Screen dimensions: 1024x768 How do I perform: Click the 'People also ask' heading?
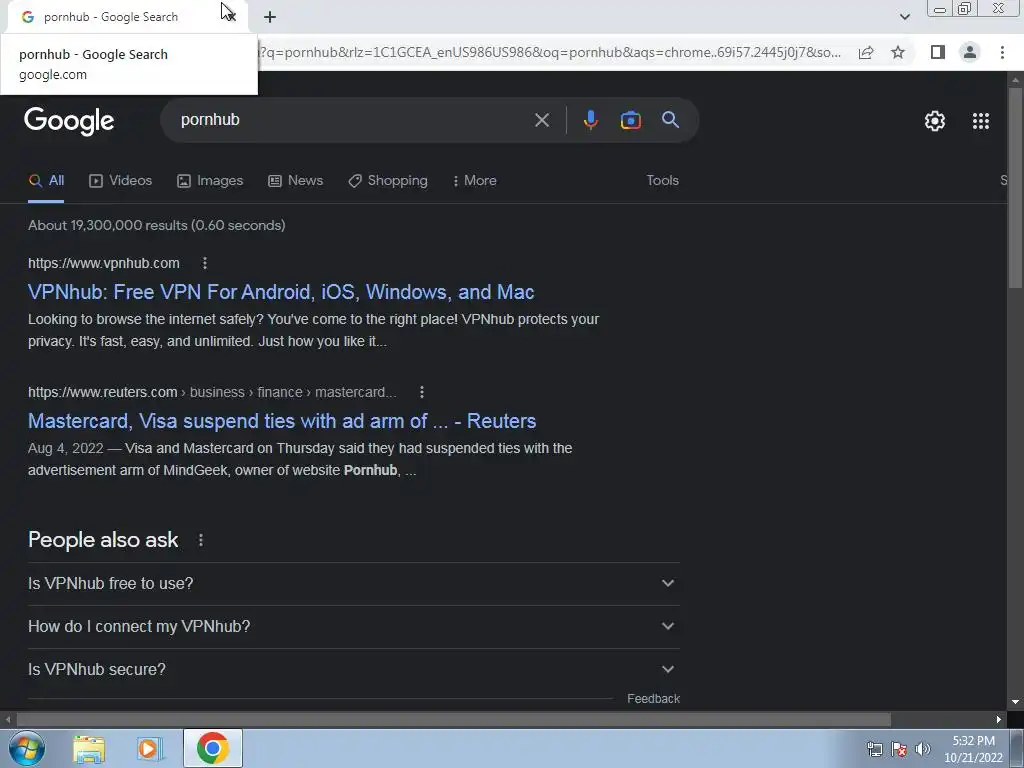tap(103, 540)
